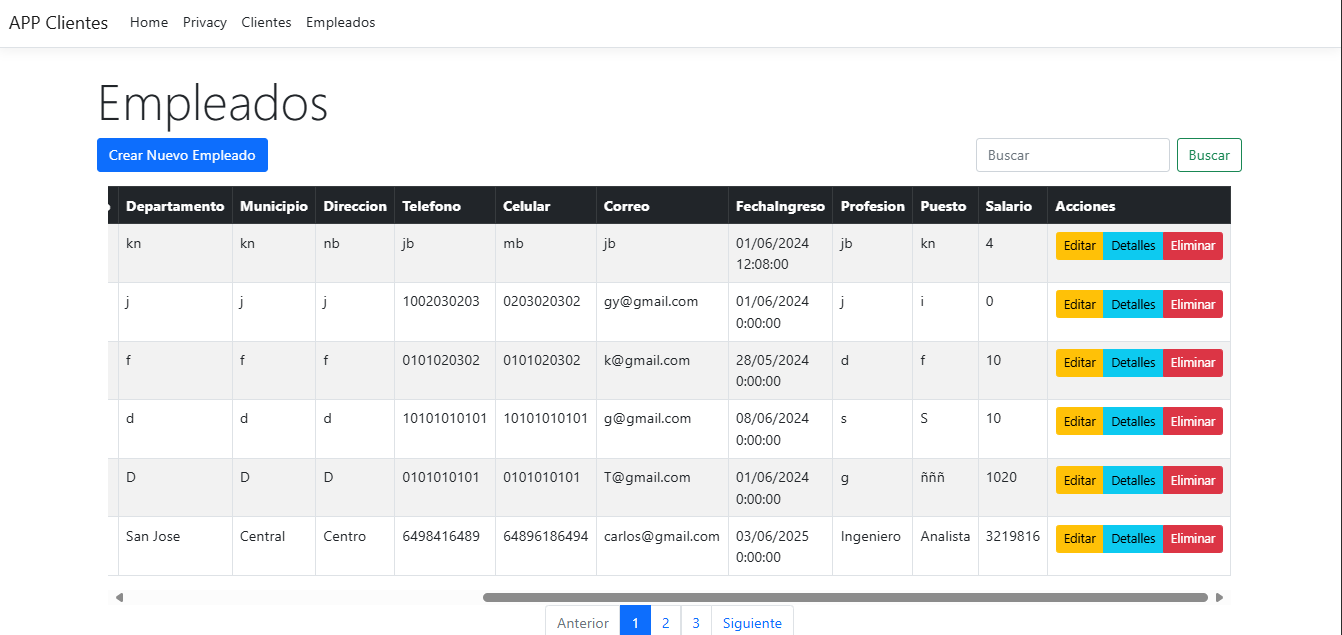The width and height of the screenshot is (1342, 635).
Task: Click the APP Clientes brand link
Action: (x=58, y=22)
